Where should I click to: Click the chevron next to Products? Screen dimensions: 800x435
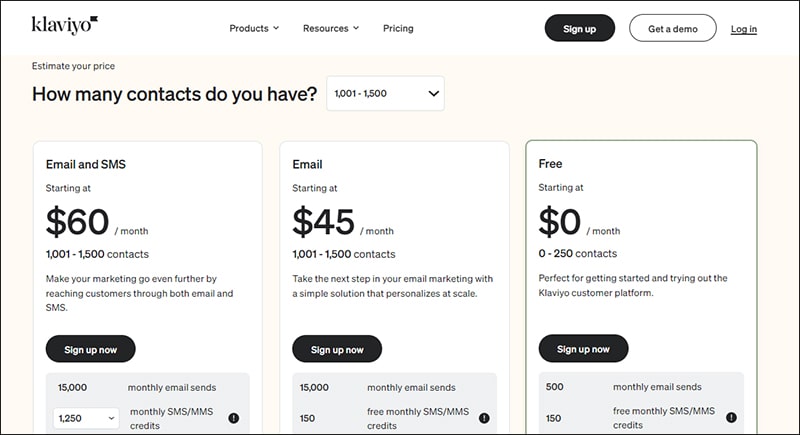[276, 28]
